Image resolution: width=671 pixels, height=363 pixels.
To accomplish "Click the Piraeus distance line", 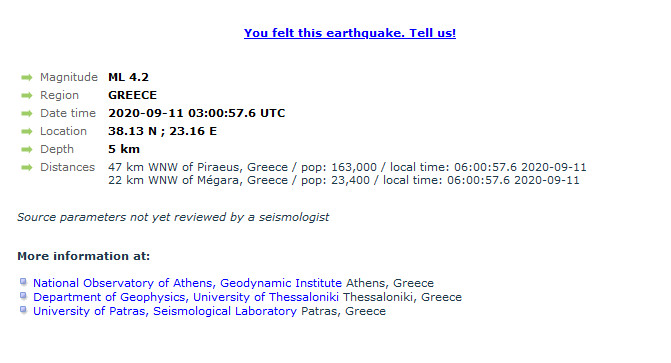I will pos(347,167).
